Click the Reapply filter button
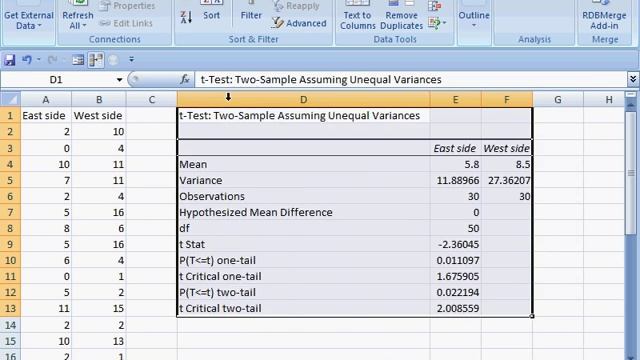Screen dimensions: 640x360 (297, 6)
